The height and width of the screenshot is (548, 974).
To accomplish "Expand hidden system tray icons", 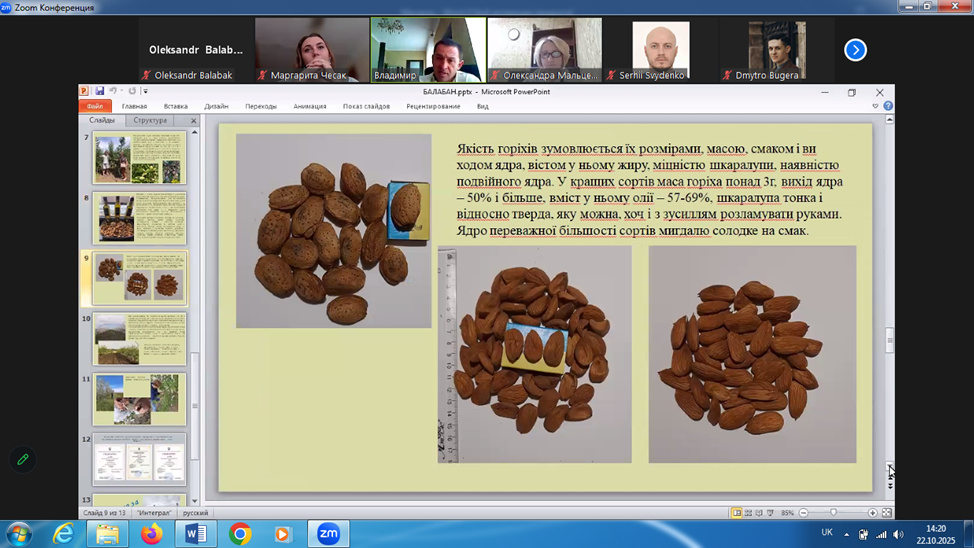I will pyautogui.click(x=846, y=534).
